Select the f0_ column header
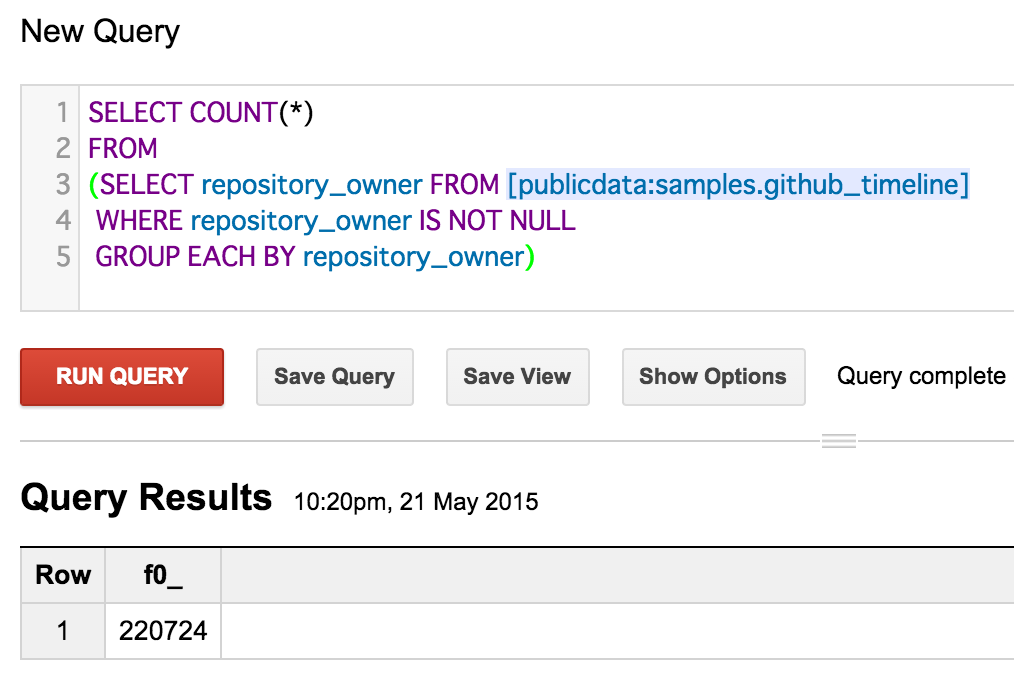This screenshot has height=696, width=1014. pyautogui.click(x=162, y=574)
